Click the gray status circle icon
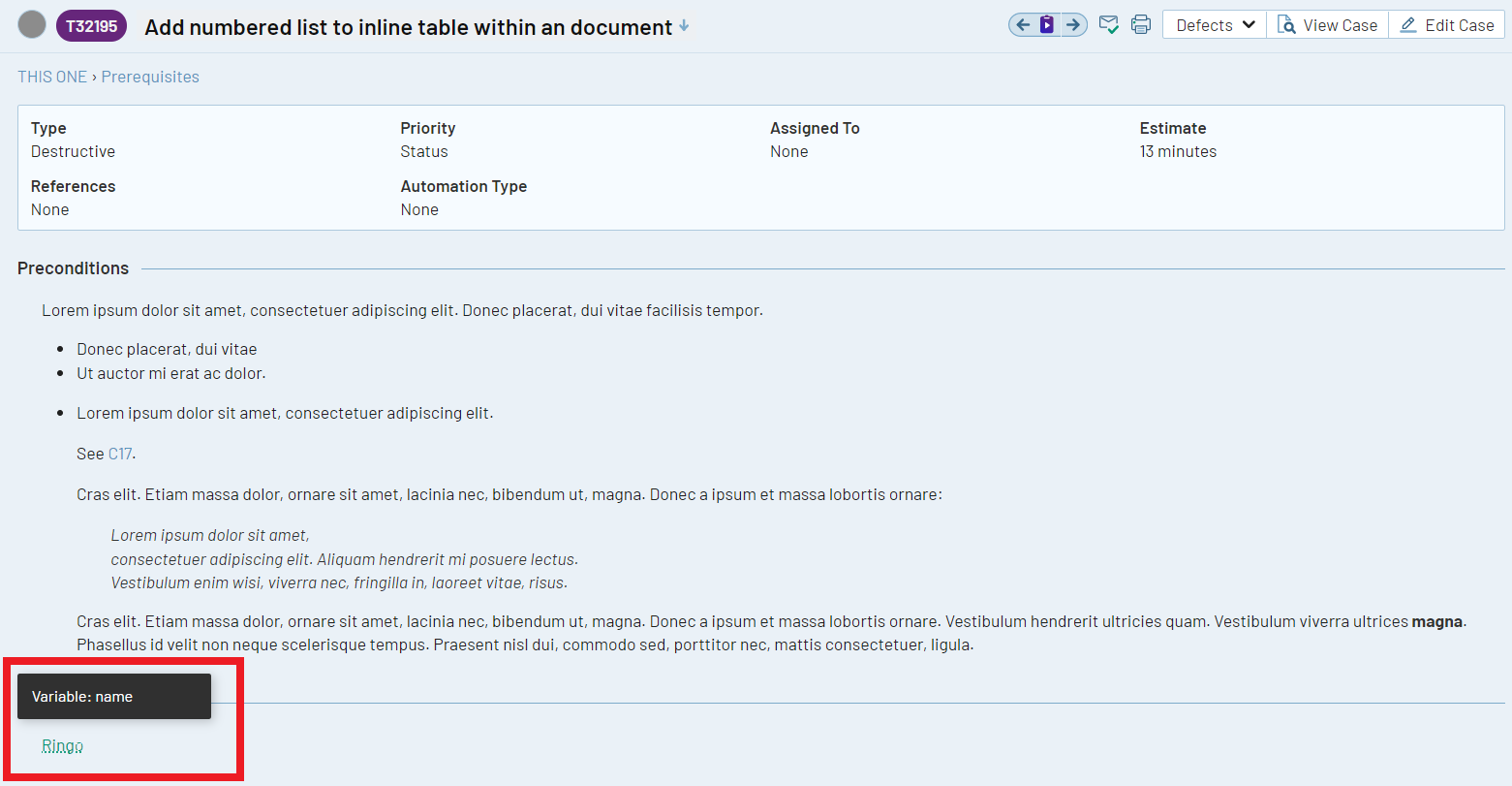 (32, 25)
